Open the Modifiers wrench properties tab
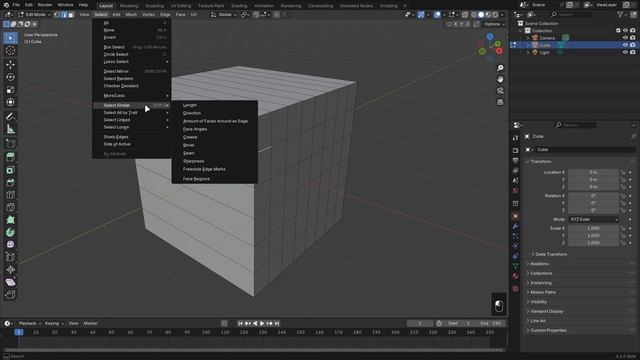The image size is (640, 360). (516, 226)
